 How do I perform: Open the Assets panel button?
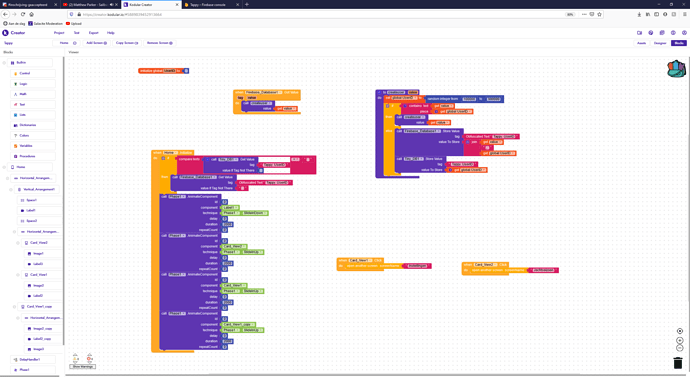pos(642,43)
